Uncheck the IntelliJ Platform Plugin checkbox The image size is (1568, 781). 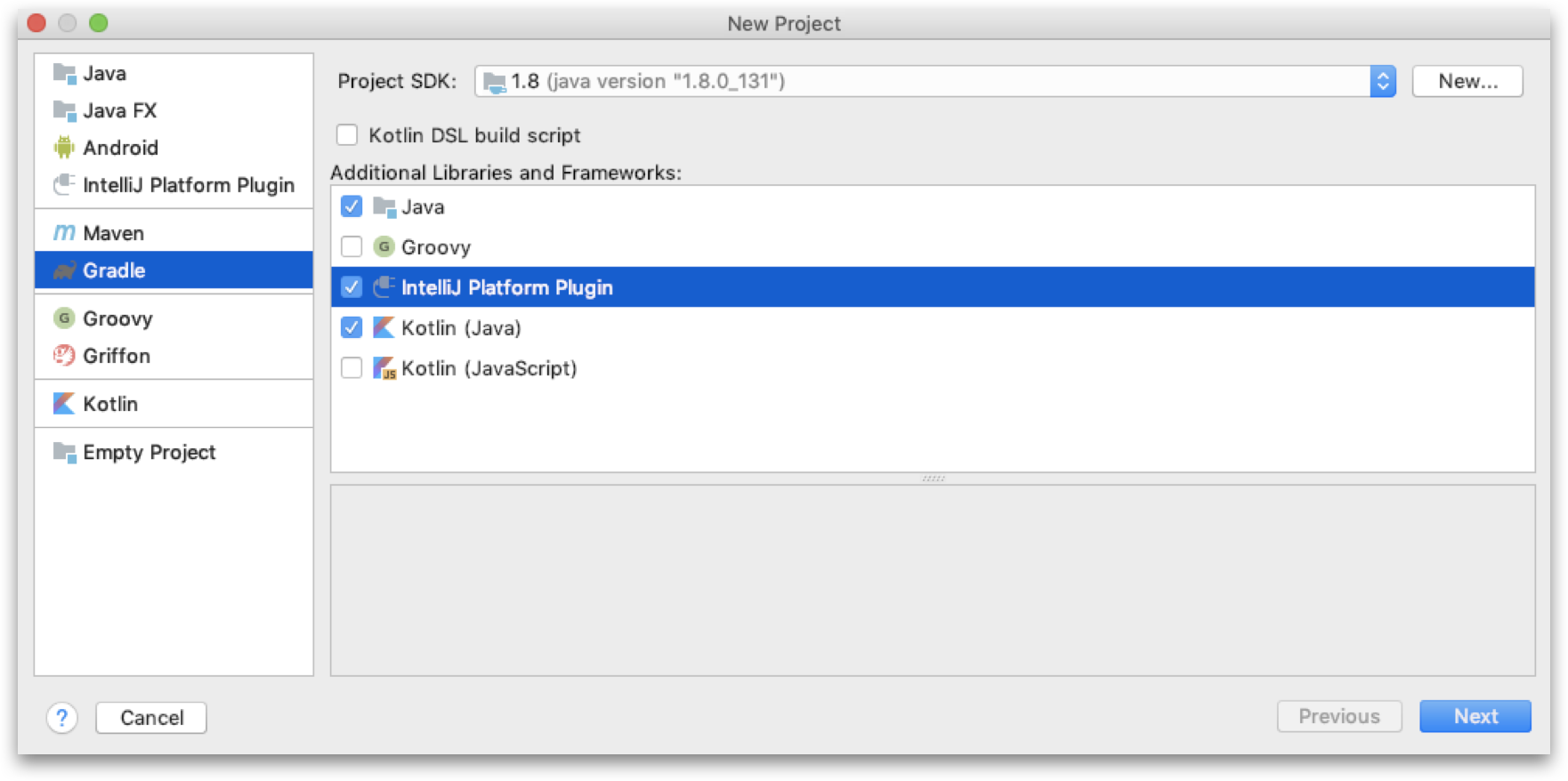352,287
